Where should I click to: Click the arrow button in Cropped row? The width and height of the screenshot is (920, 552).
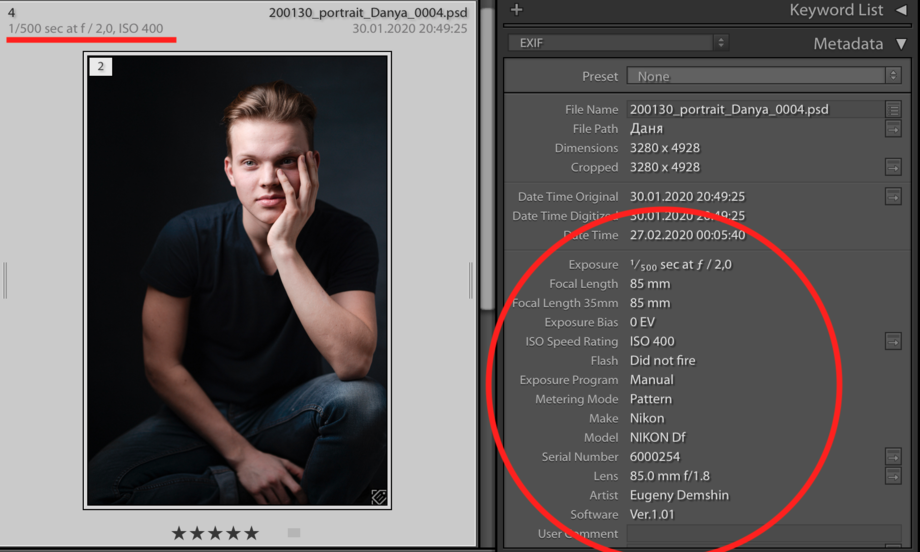[893, 167]
